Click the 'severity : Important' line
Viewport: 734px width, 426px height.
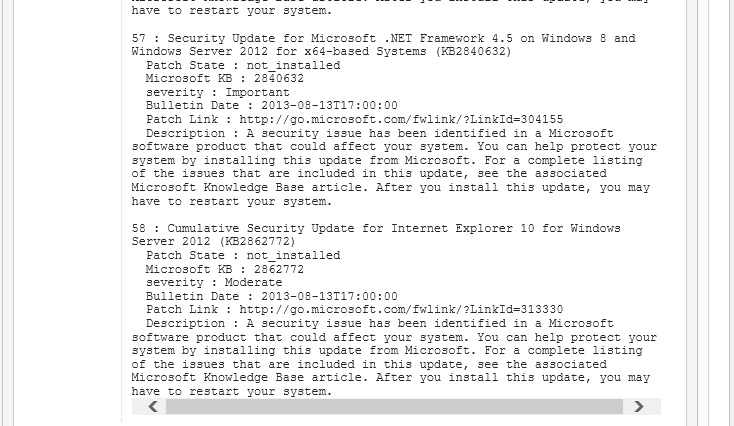(x=203, y=92)
